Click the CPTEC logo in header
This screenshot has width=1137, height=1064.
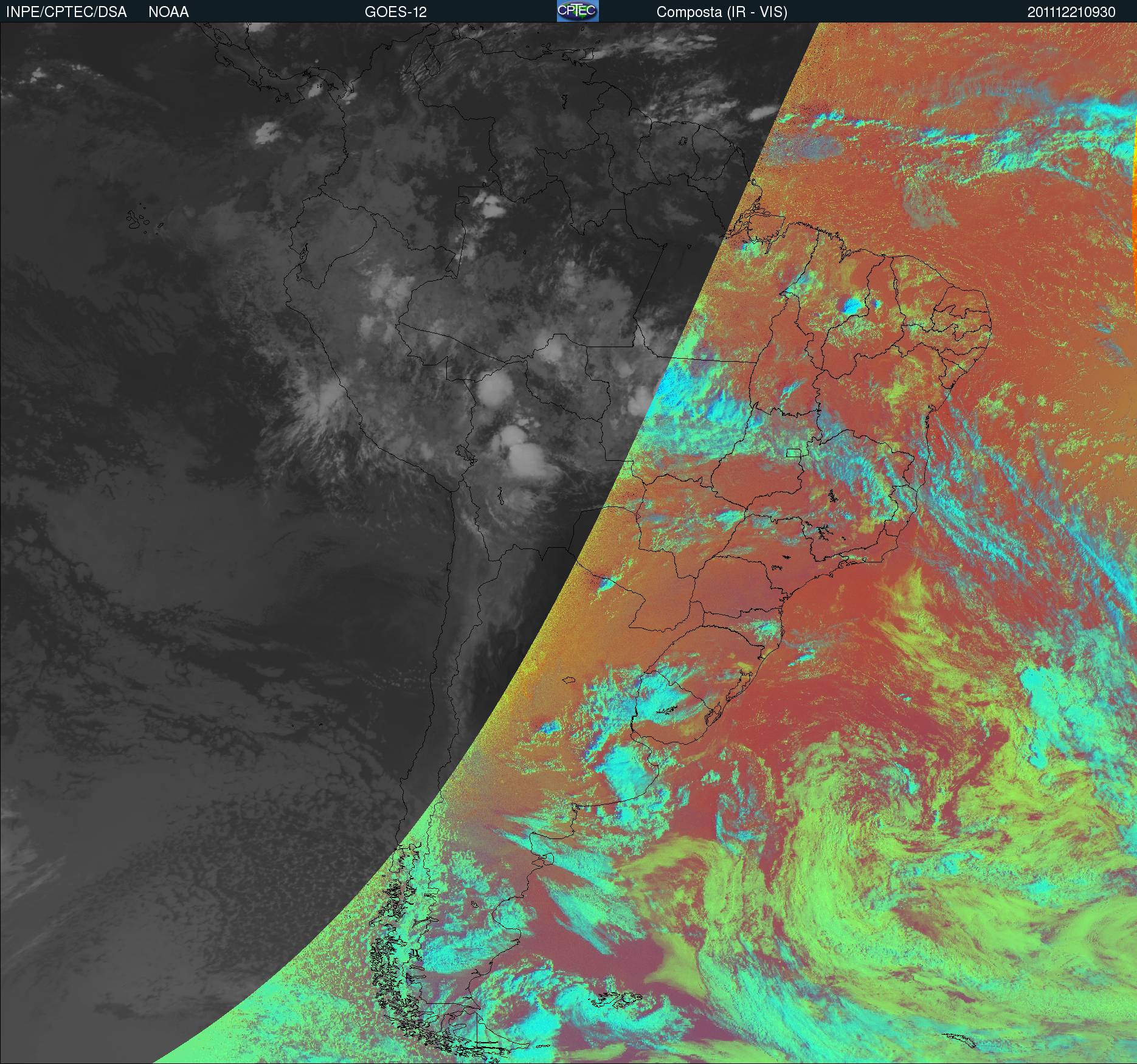click(x=578, y=11)
